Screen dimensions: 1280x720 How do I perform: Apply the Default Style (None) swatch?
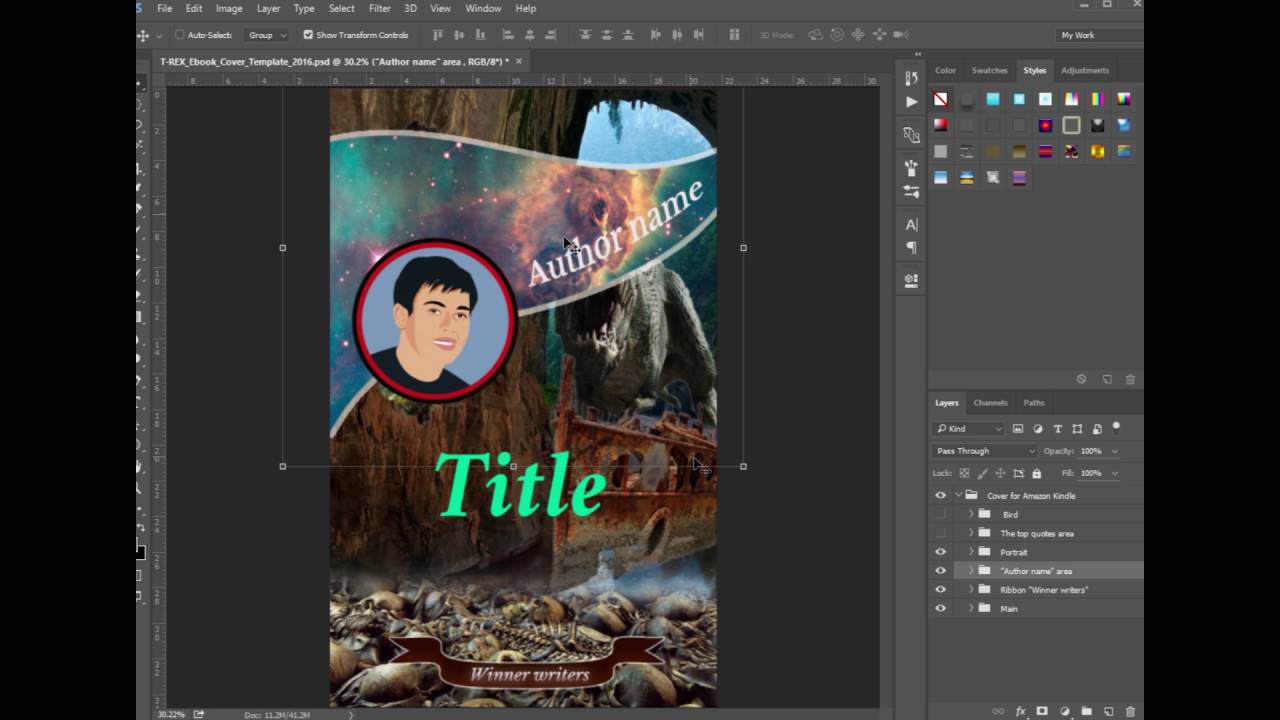click(940, 99)
